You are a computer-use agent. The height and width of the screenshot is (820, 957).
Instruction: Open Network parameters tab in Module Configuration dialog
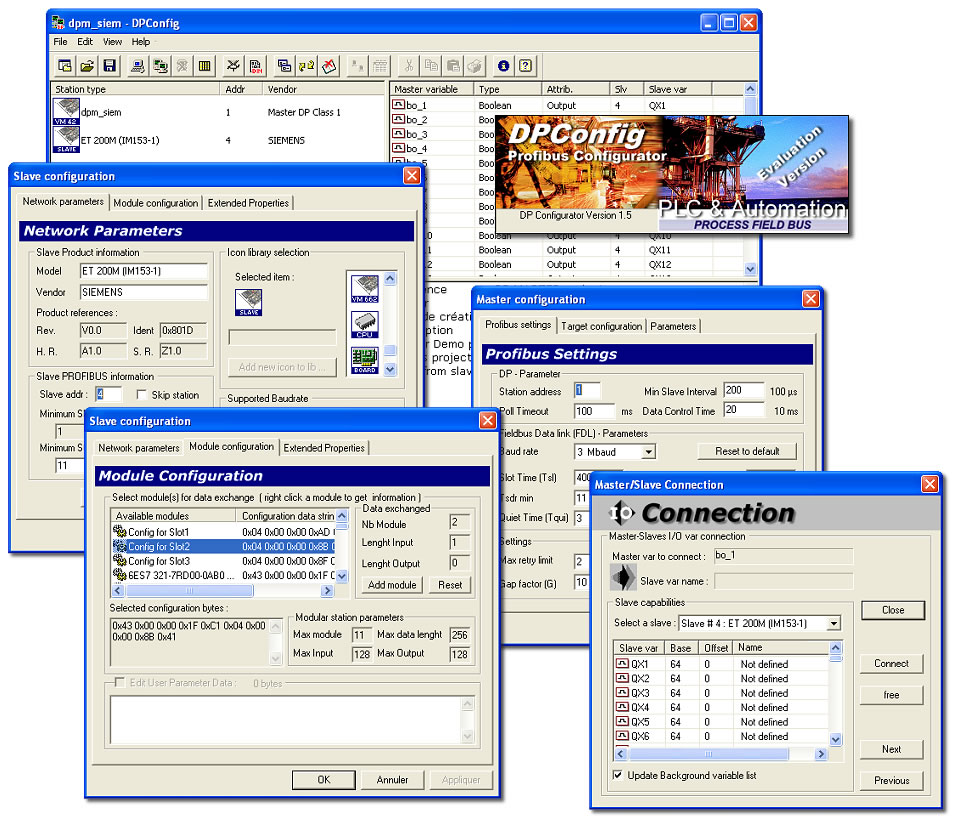tap(139, 448)
